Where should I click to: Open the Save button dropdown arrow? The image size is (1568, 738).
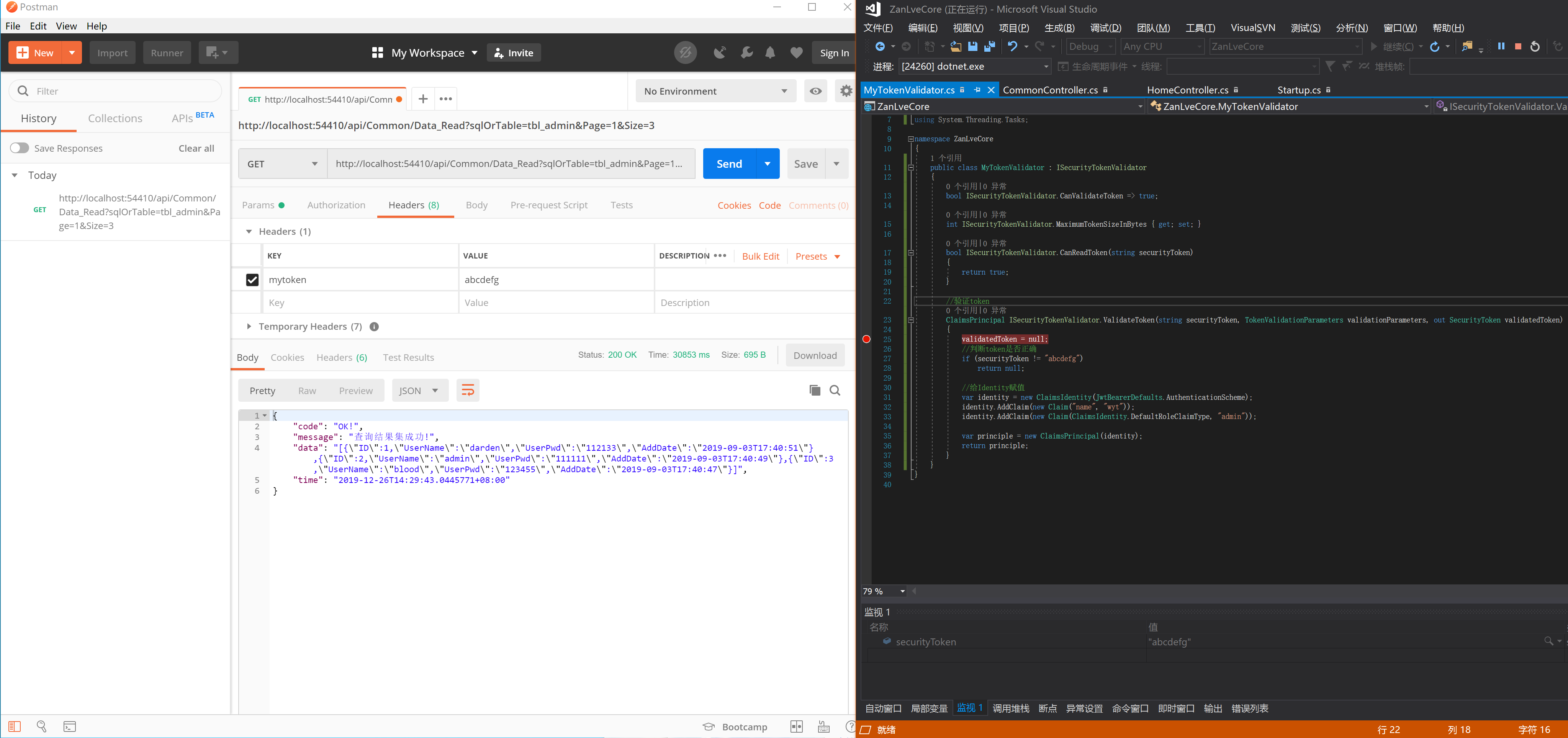click(836, 164)
